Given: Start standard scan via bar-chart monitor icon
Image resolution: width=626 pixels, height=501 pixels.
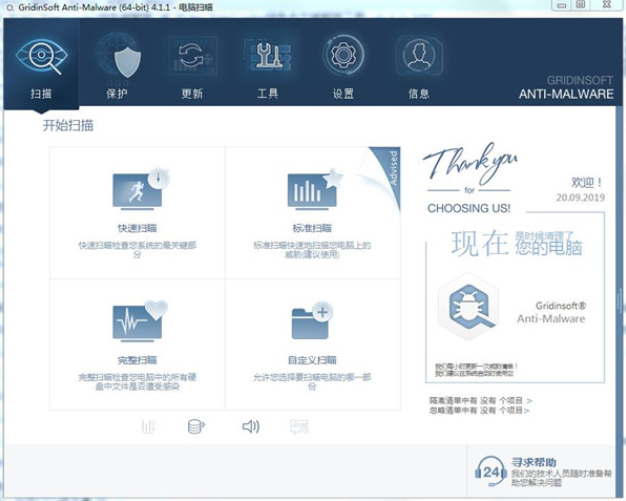Looking at the screenshot, I should (x=315, y=189).
